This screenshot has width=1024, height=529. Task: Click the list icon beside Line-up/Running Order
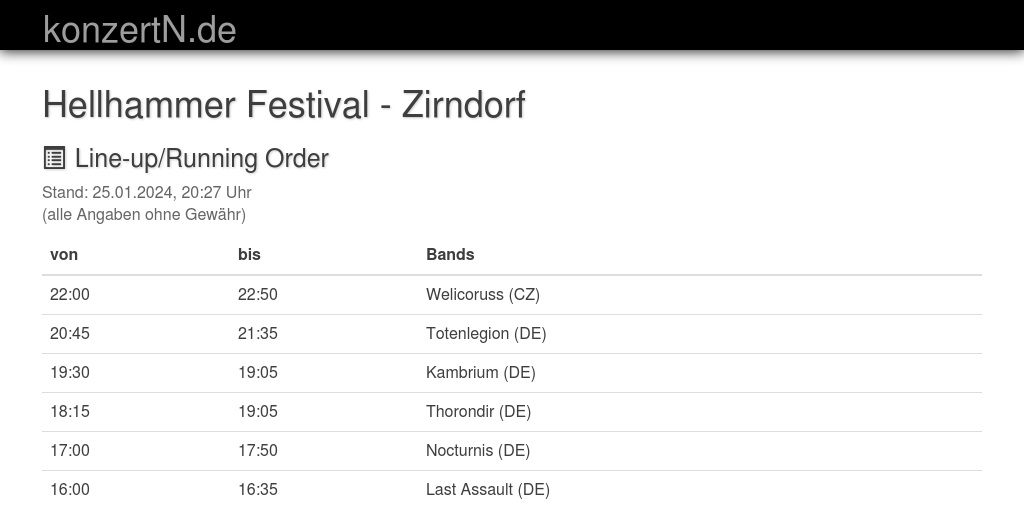click(x=54, y=158)
